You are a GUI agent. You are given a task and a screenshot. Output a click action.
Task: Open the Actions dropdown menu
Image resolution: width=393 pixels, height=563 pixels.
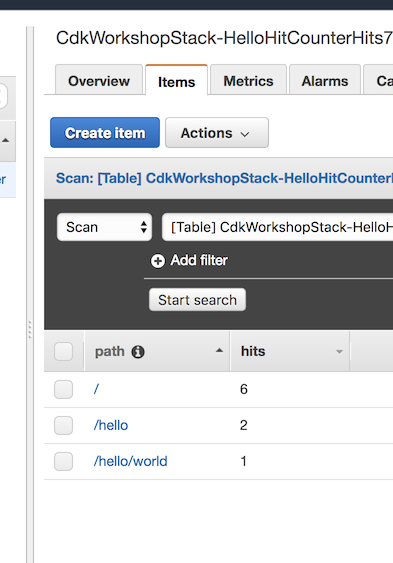[217, 132]
